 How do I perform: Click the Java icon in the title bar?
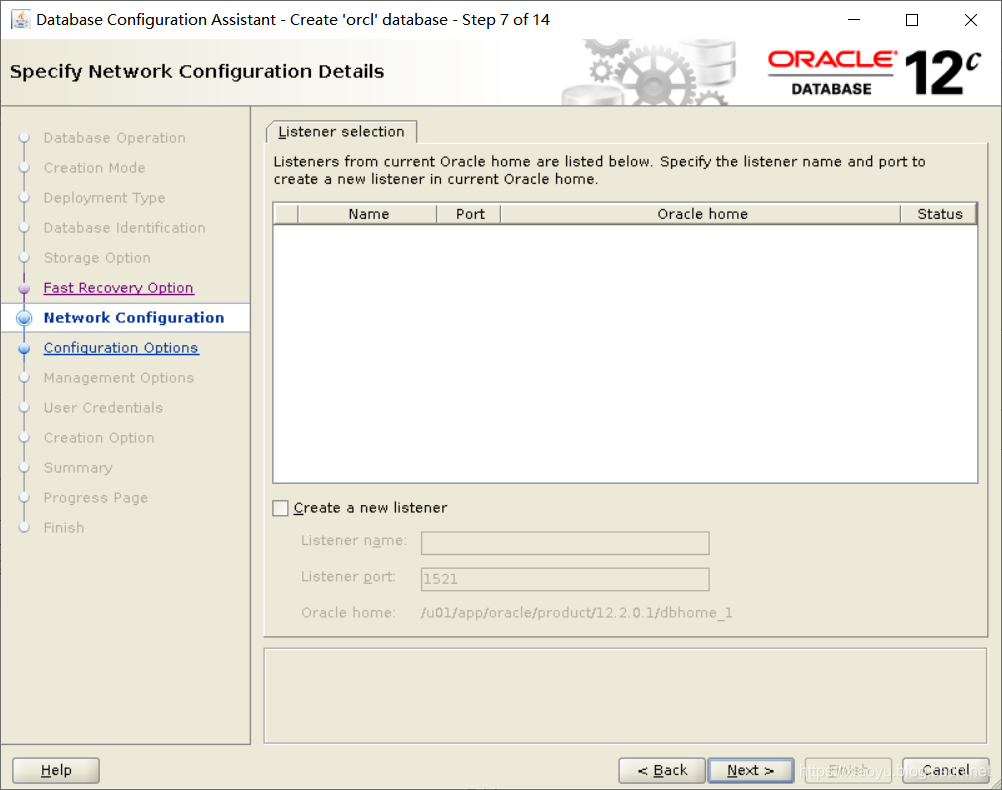20,20
